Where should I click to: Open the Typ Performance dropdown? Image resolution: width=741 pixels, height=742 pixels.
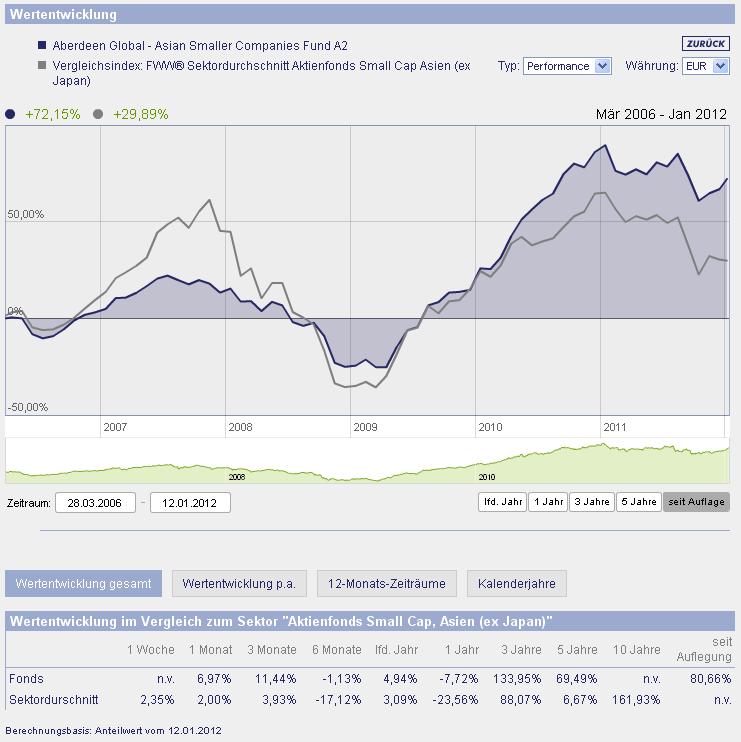tap(566, 66)
